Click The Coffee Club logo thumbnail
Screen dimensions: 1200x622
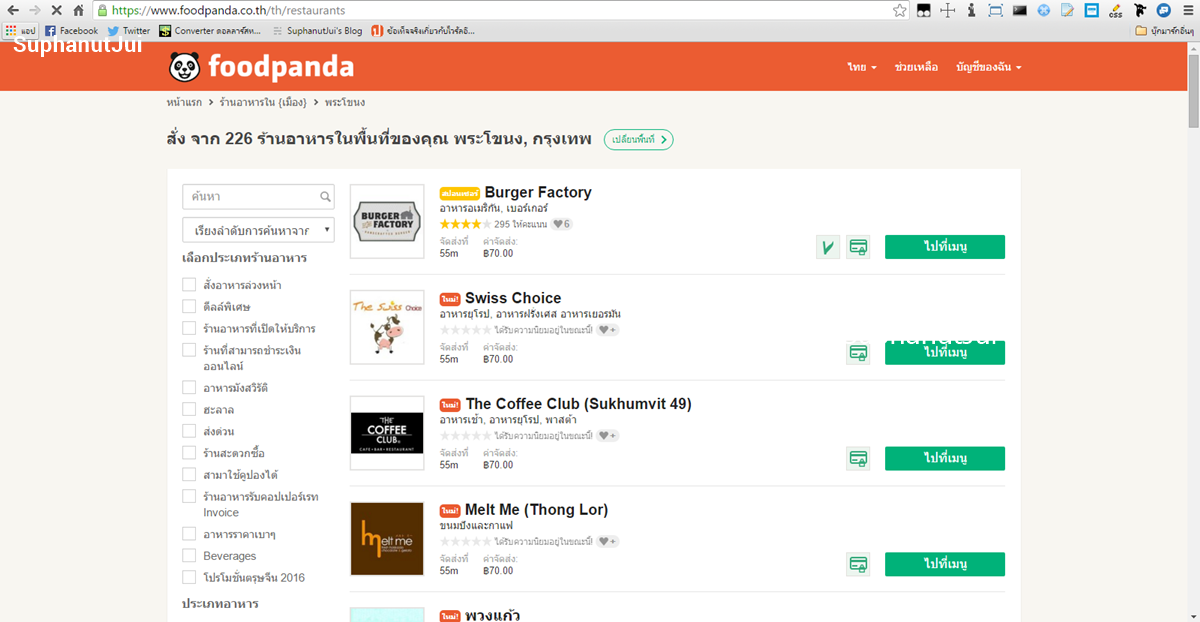tap(387, 433)
